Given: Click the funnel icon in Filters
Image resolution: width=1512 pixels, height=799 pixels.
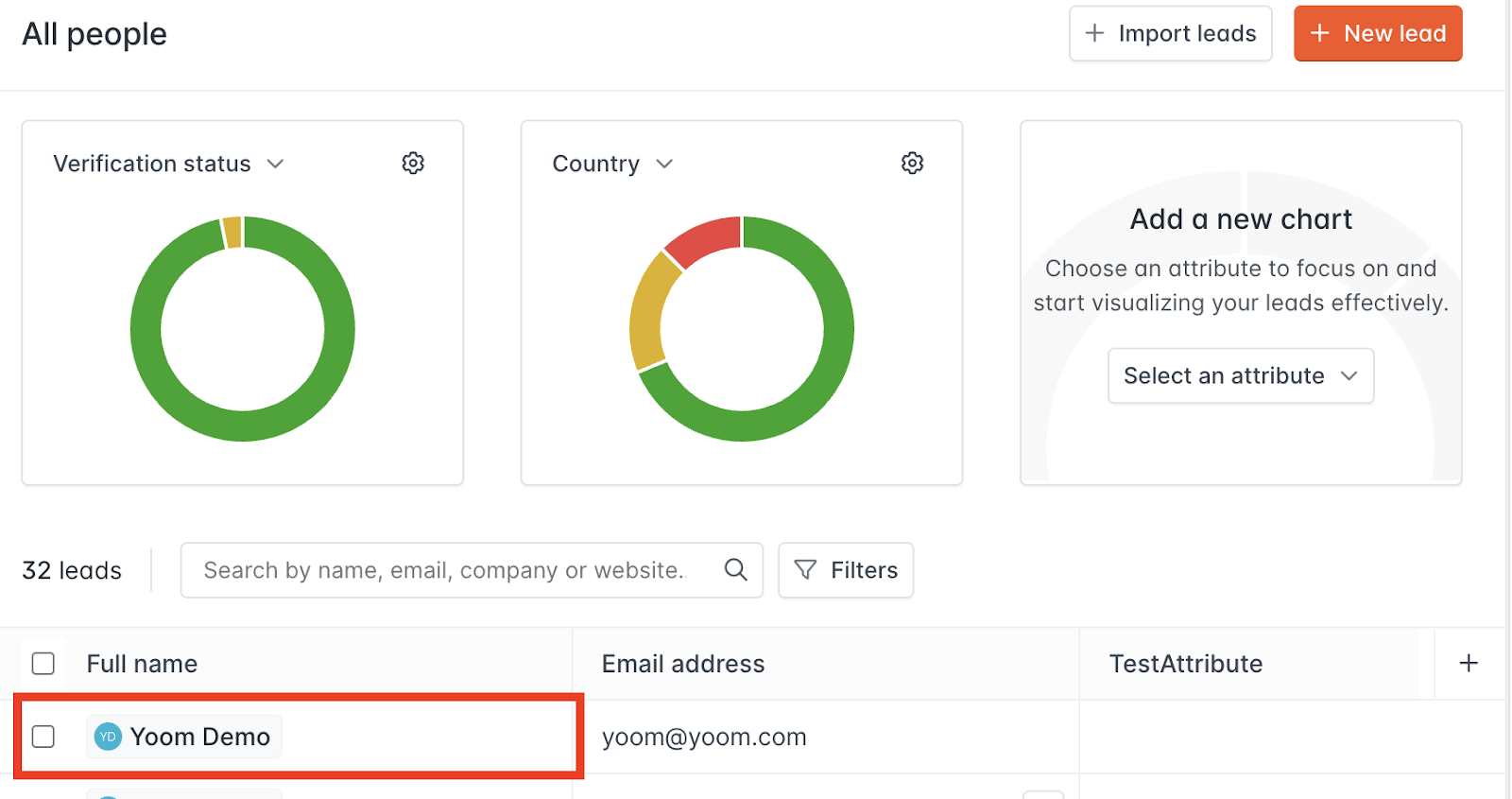Looking at the screenshot, I should coord(805,569).
